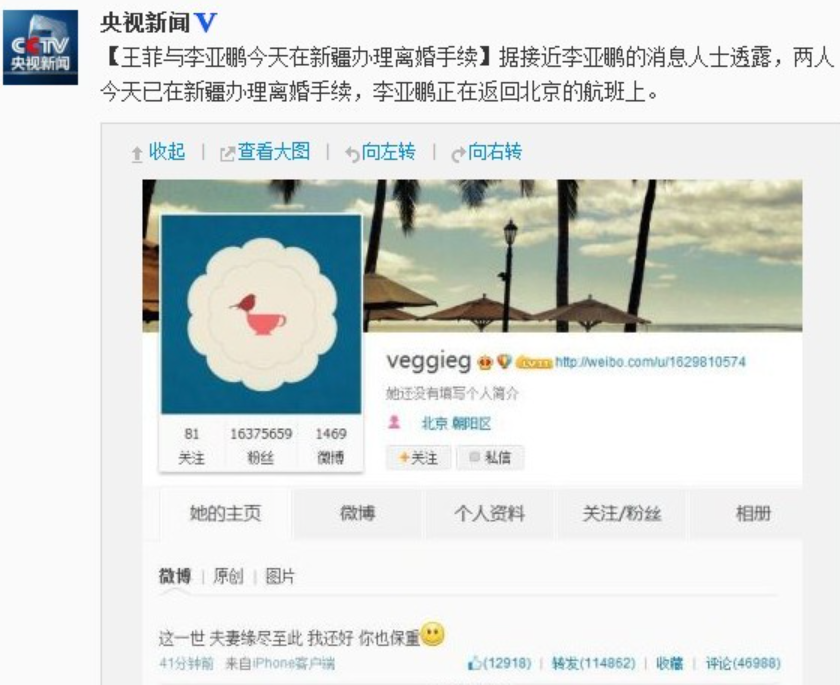
Task: Filter posts by 原创
Action: point(228,576)
